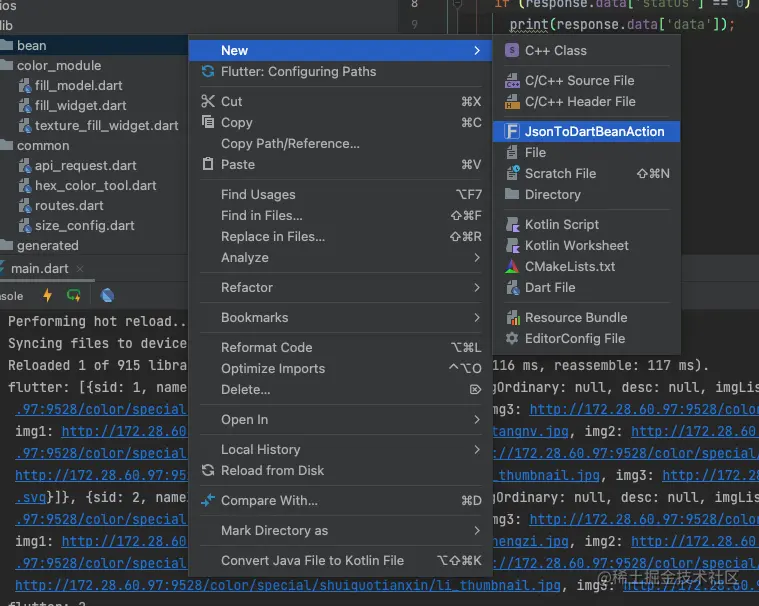
Task: Select JsonToDartBeanAction from the New submenu
Action: (594, 131)
